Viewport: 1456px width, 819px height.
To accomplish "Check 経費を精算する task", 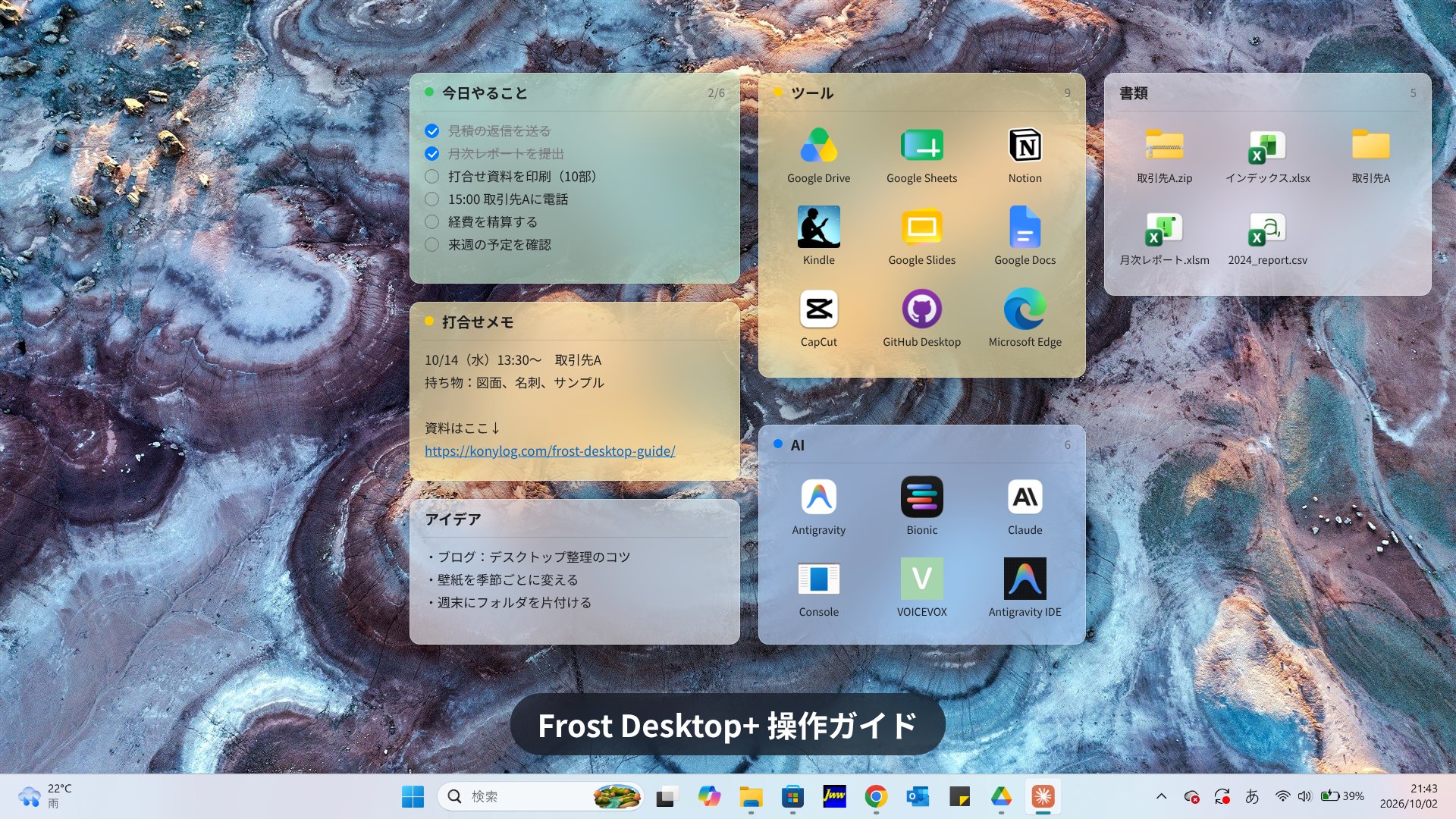I will [x=432, y=222].
